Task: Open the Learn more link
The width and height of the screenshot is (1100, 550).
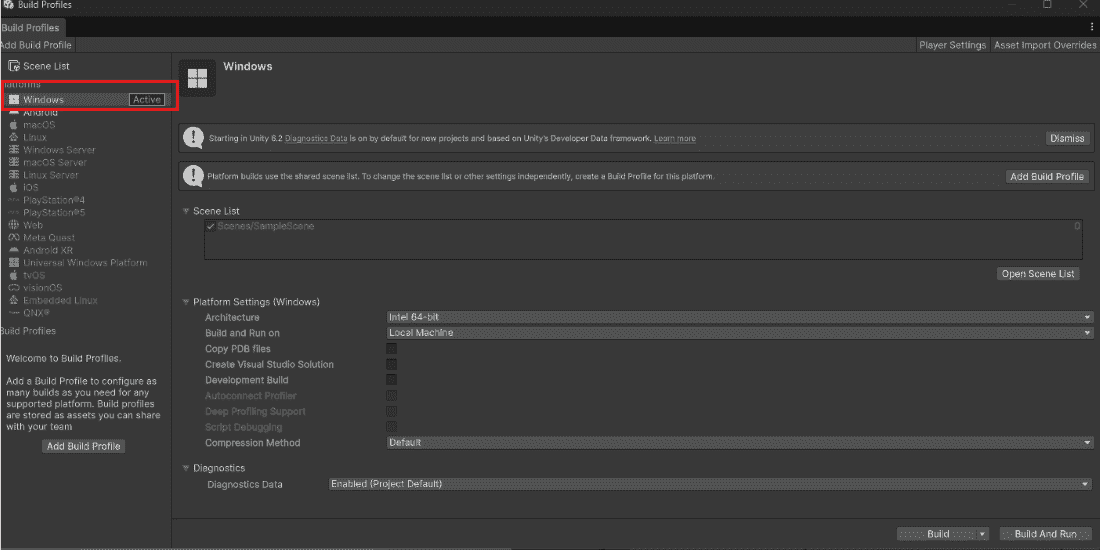Action: click(x=675, y=139)
